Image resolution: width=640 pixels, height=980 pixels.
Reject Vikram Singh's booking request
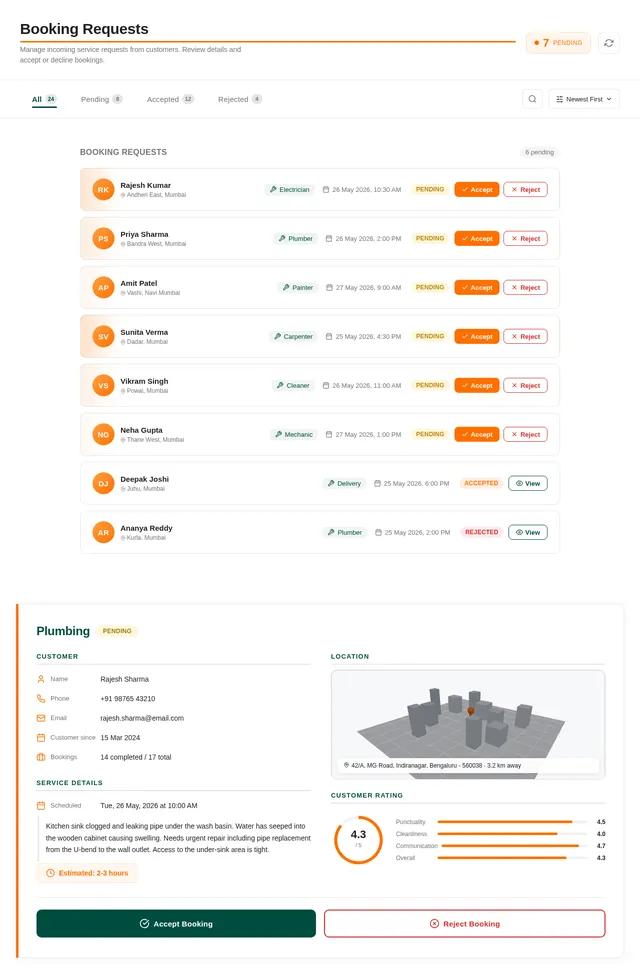(x=526, y=386)
